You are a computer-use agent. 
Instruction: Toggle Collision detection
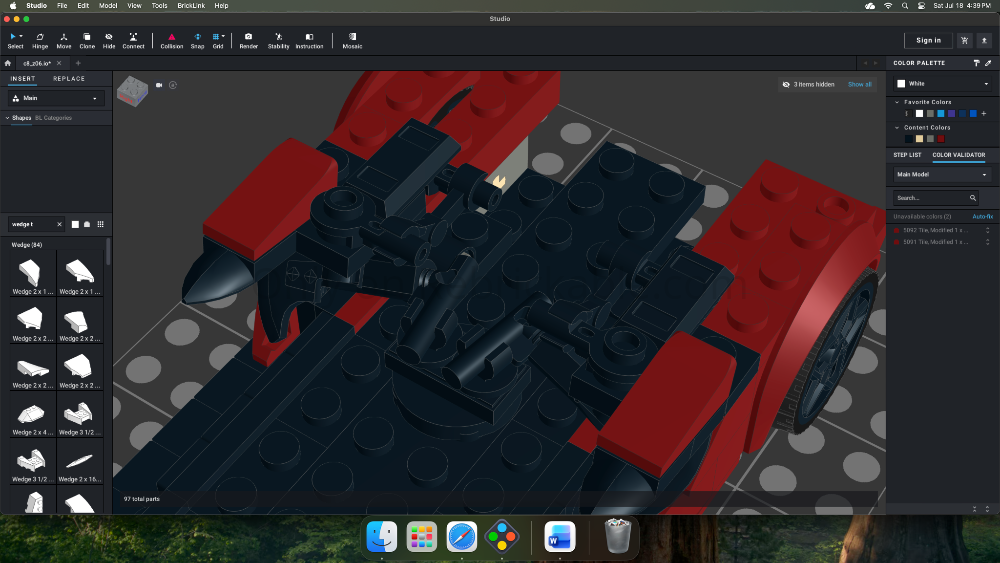pyautogui.click(x=172, y=41)
